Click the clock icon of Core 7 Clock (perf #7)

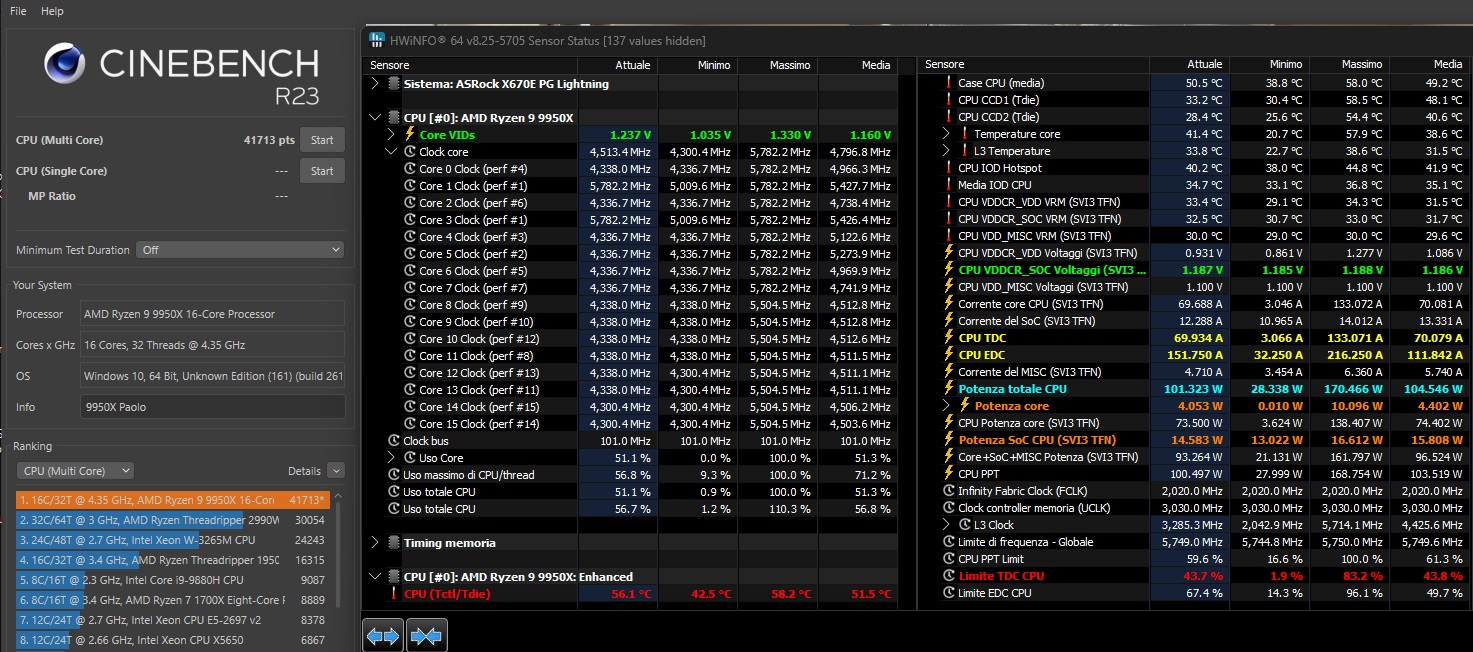pyautogui.click(x=410, y=288)
